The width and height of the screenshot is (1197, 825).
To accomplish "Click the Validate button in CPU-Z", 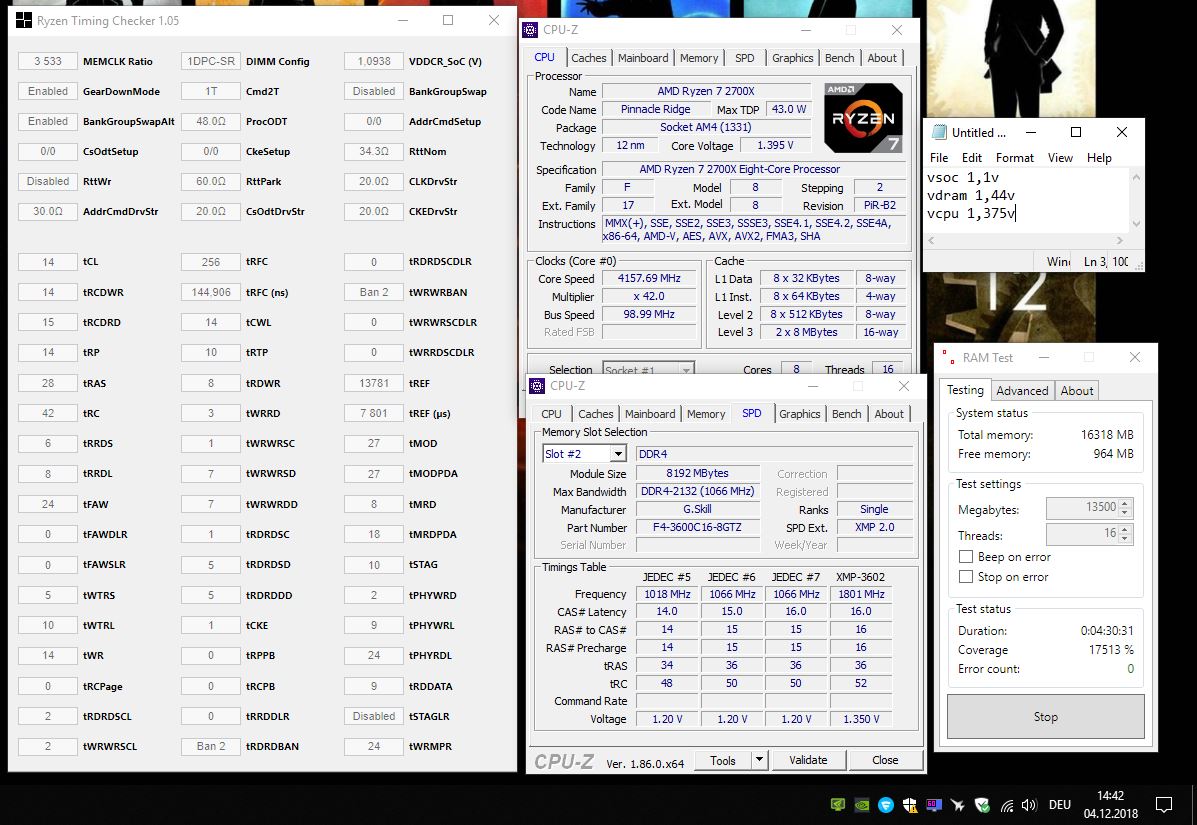I will pyautogui.click(x=808, y=760).
